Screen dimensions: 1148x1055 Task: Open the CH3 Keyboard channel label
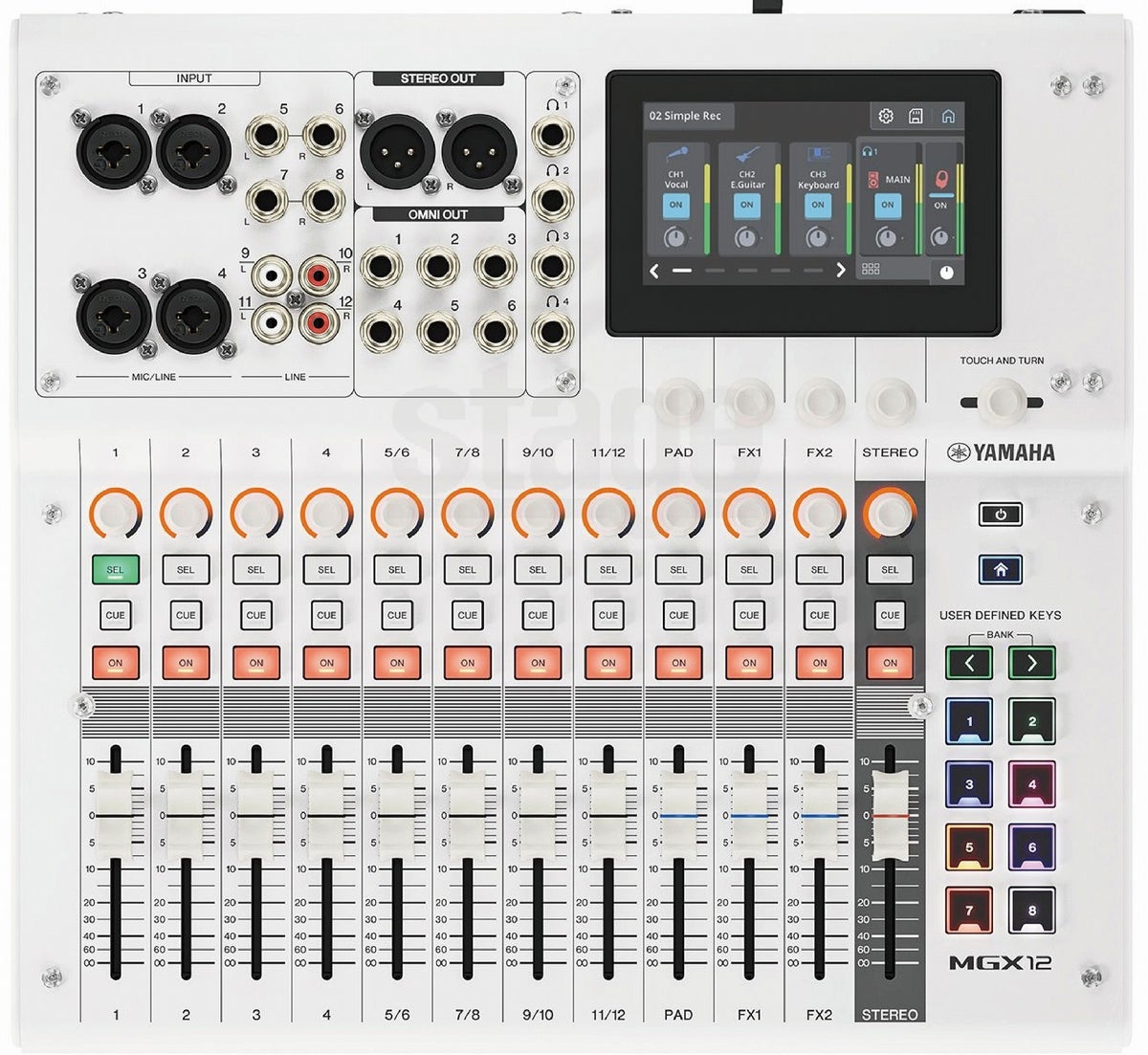[818, 180]
